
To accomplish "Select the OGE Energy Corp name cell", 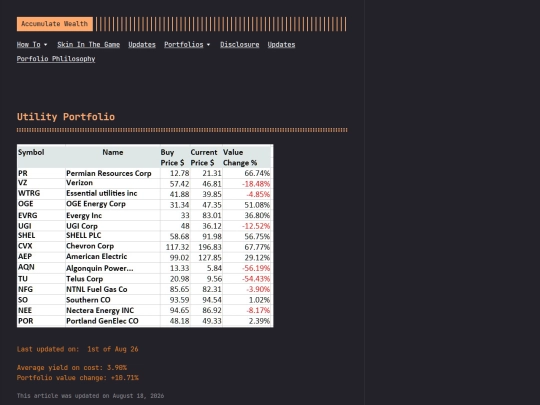I will (x=96, y=204).
